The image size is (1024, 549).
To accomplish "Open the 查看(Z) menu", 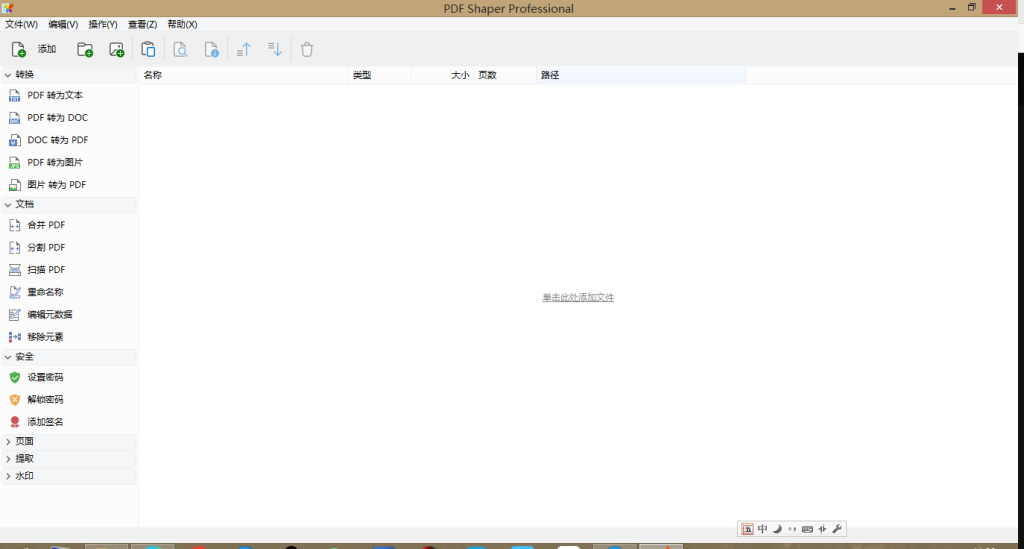I will coord(142,24).
